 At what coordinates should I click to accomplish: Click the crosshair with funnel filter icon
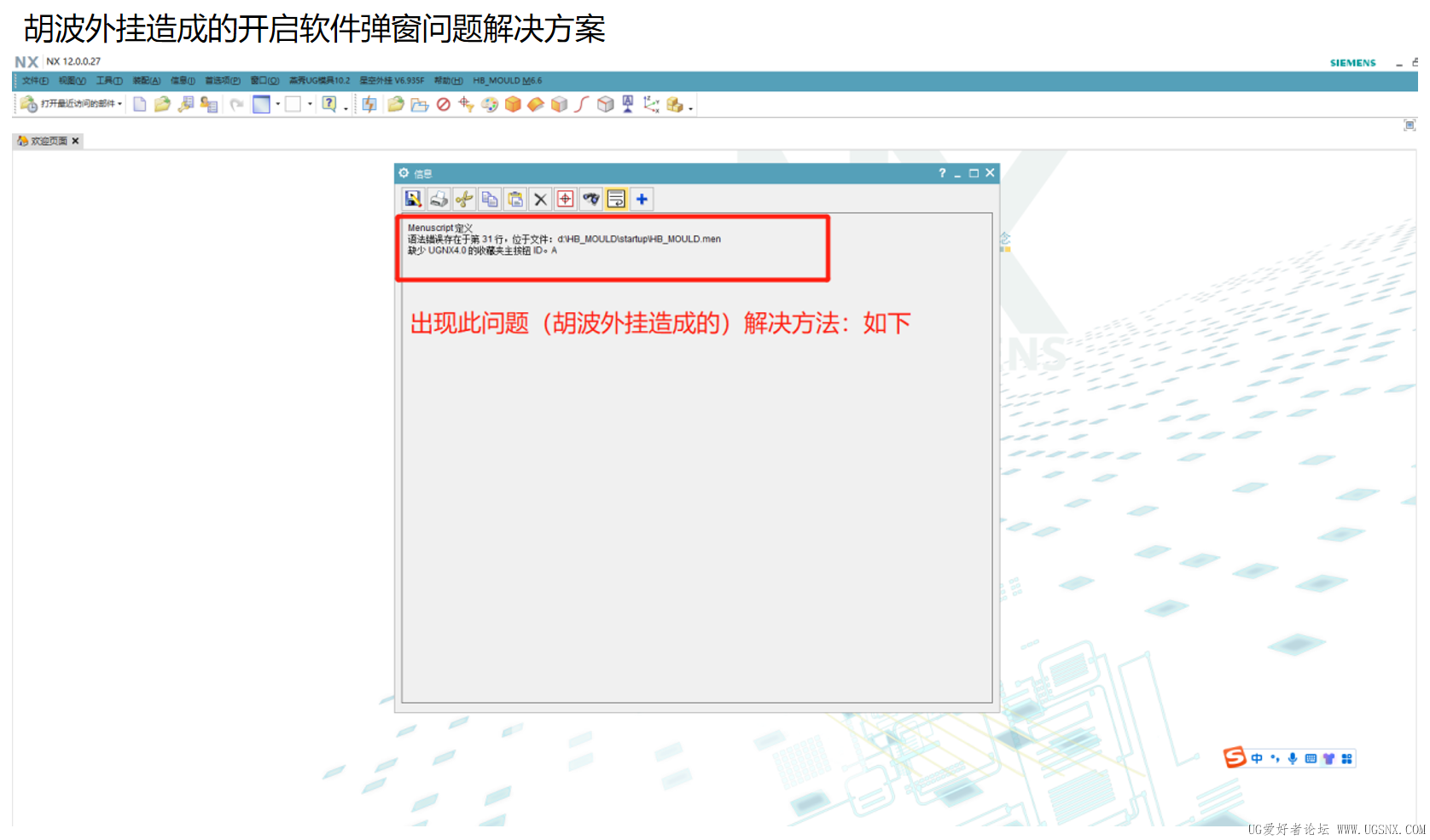(x=466, y=104)
